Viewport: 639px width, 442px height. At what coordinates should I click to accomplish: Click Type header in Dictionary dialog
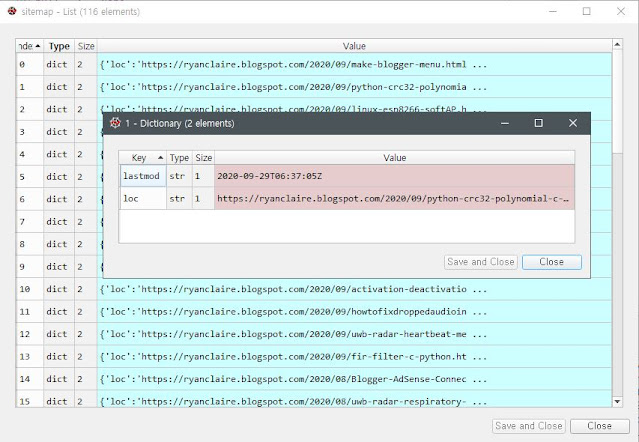(179, 158)
